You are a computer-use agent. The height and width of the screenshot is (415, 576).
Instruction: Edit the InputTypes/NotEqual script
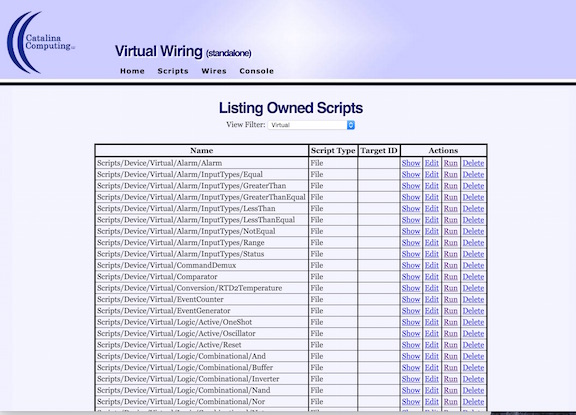pos(432,231)
